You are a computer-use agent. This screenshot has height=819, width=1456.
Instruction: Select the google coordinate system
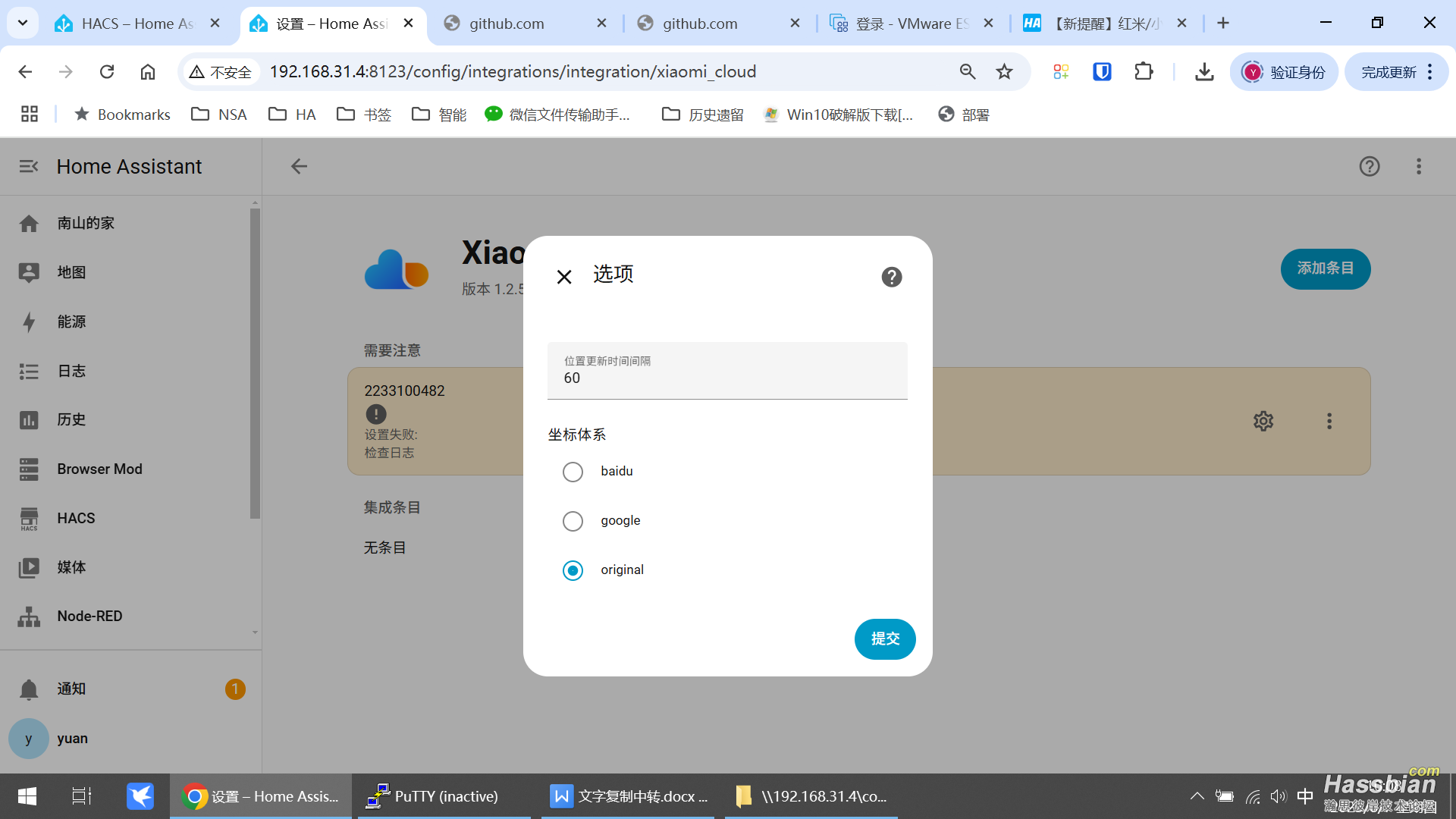573,521
